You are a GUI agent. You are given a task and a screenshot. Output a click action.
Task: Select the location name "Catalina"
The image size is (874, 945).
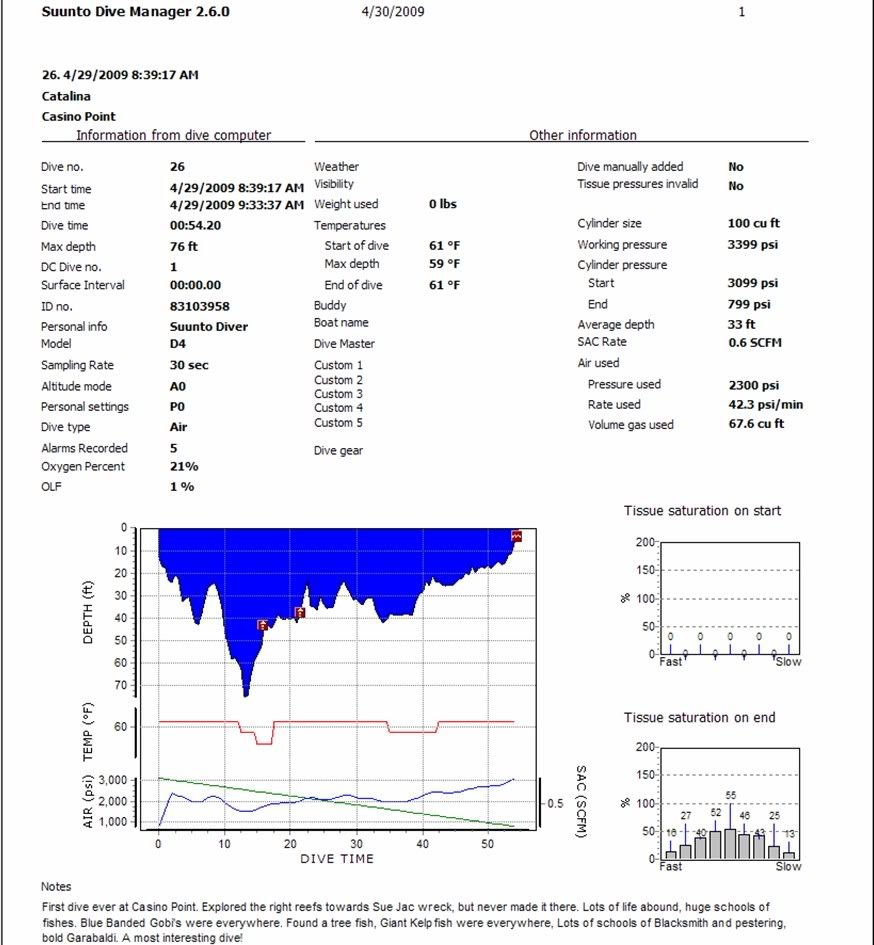(66, 96)
